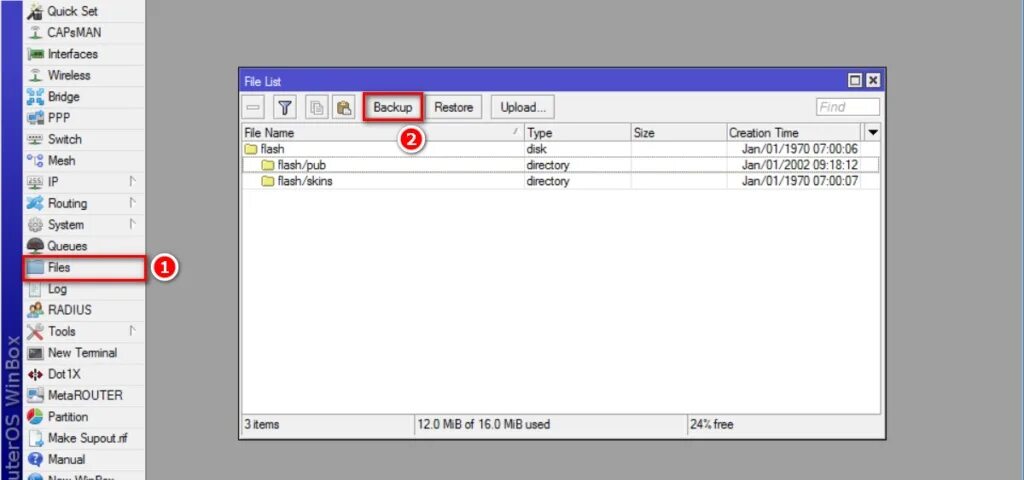Click the paste icon in File List toolbar
Screen dimensions: 1024x480
344,107
